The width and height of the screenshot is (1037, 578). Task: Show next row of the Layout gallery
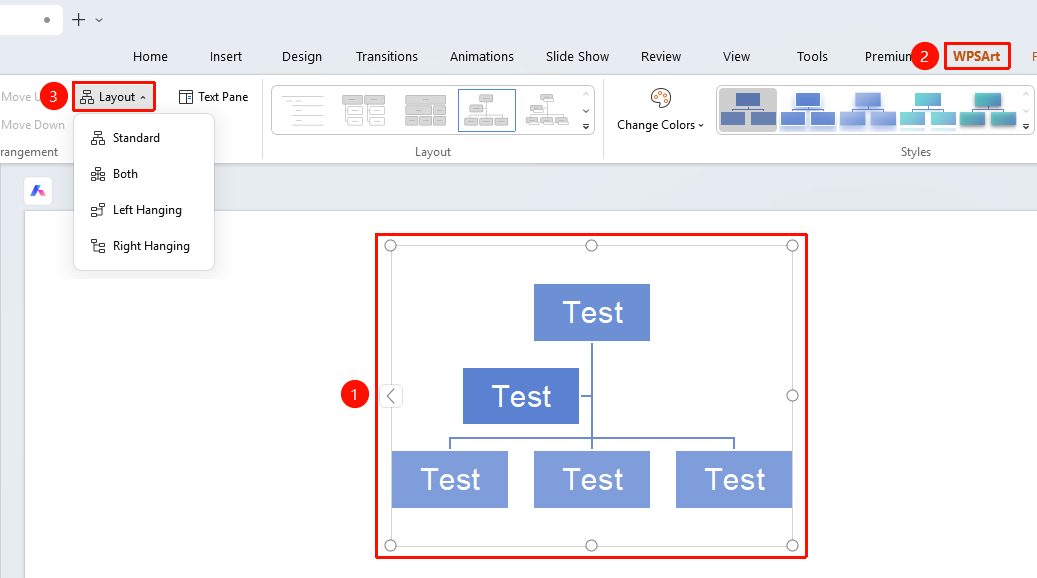pyautogui.click(x=586, y=110)
